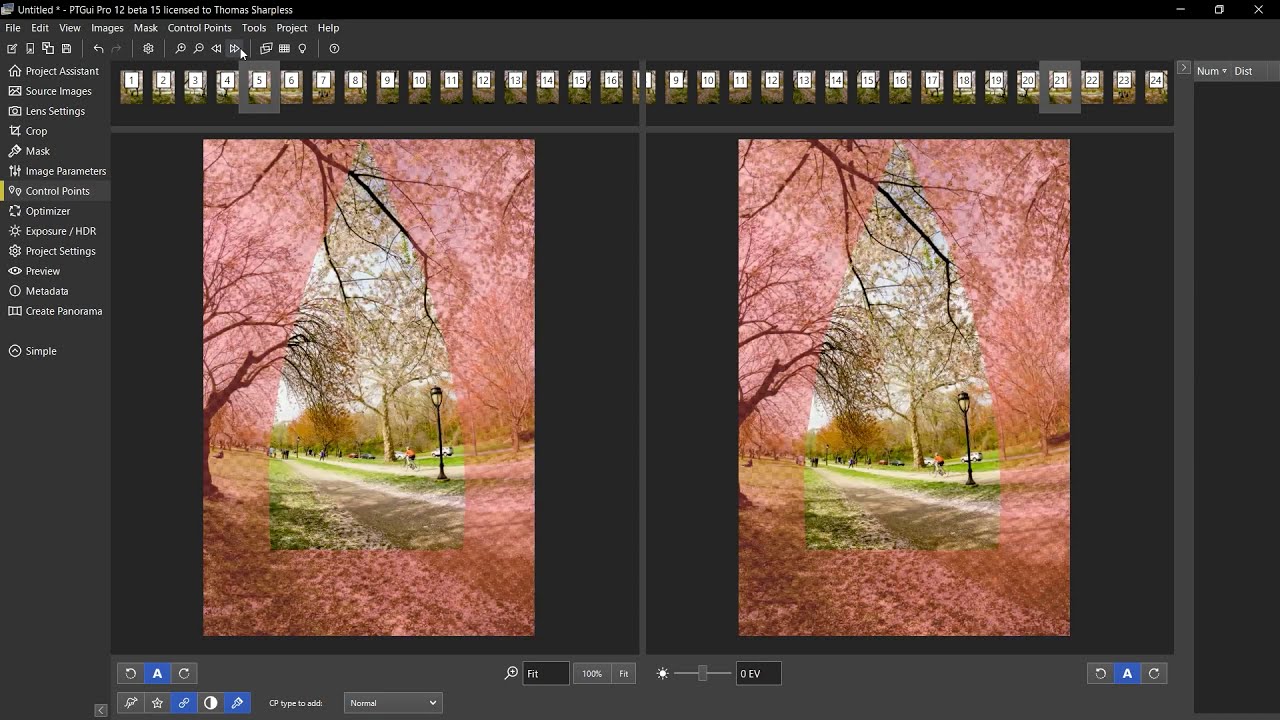
Task: Go to next image pair
Action: (234, 48)
